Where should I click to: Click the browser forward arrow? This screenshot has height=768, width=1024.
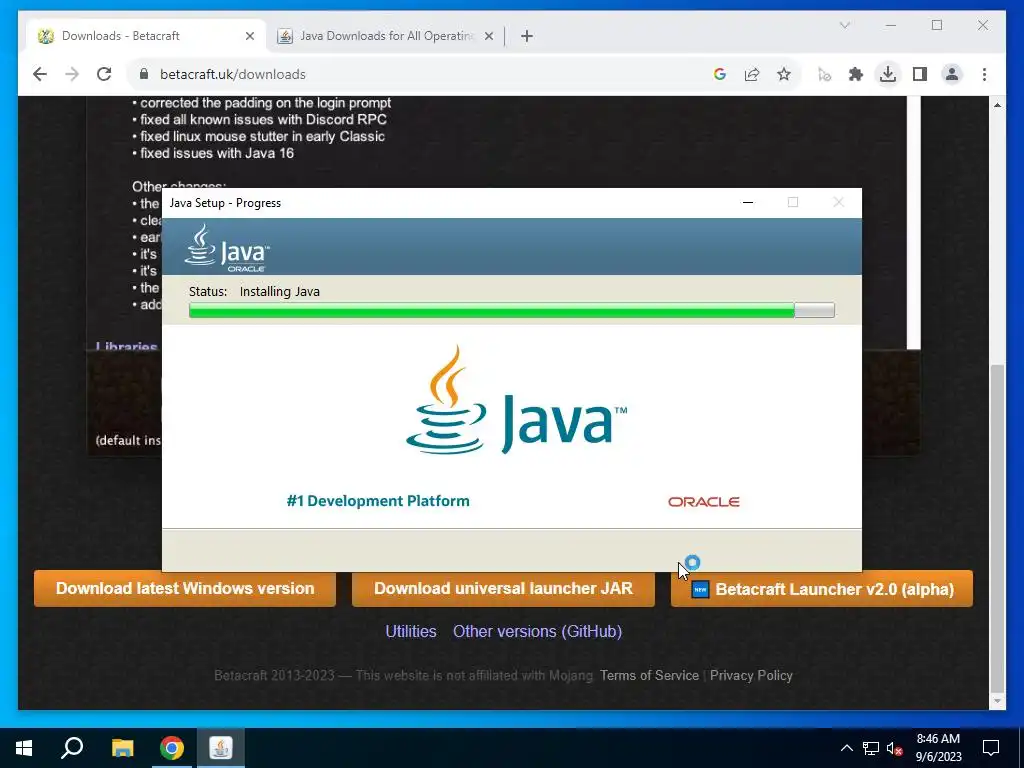(72, 74)
